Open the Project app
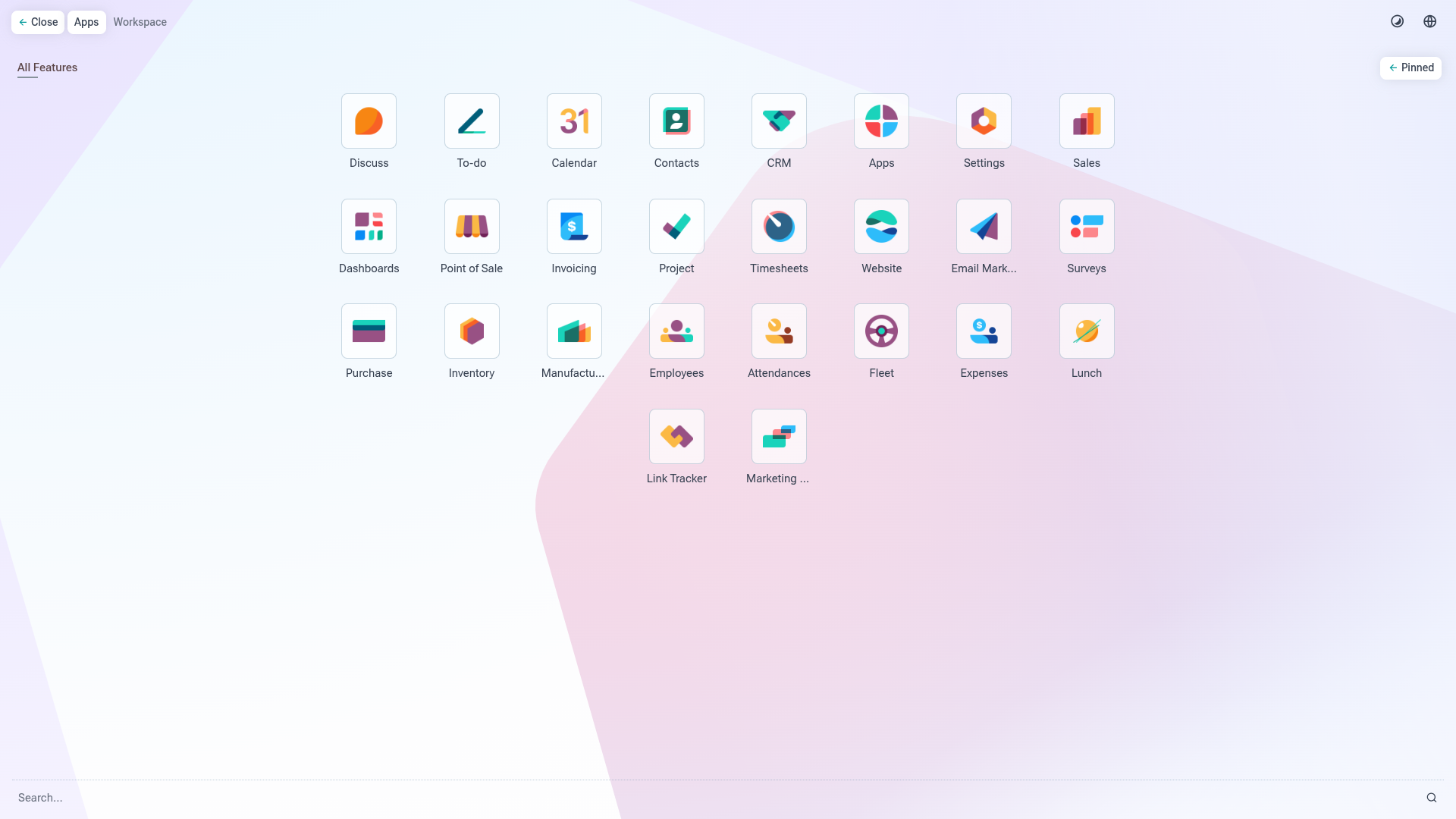 click(676, 227)
